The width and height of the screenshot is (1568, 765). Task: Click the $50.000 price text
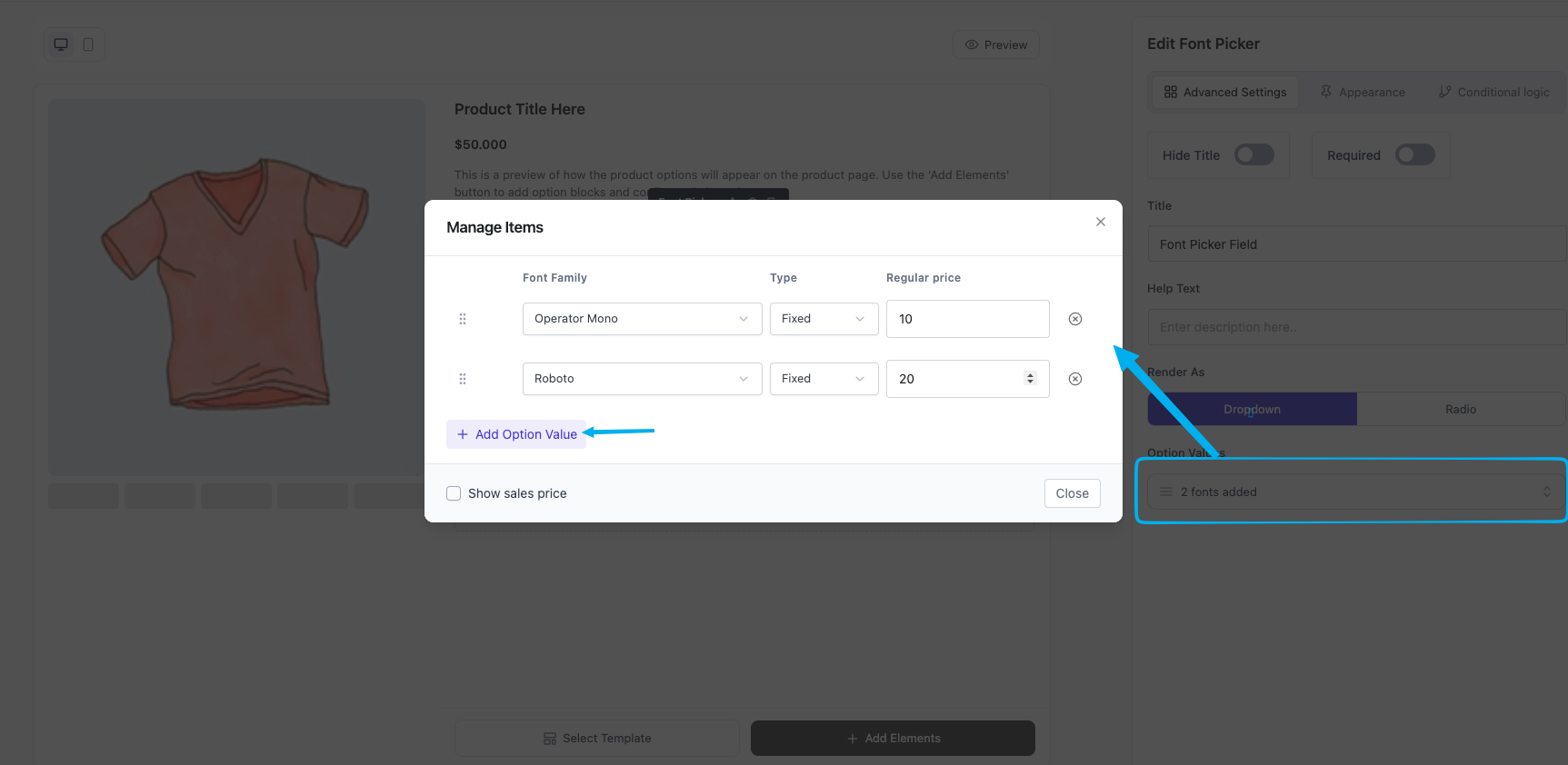click(x=481, y=144)
